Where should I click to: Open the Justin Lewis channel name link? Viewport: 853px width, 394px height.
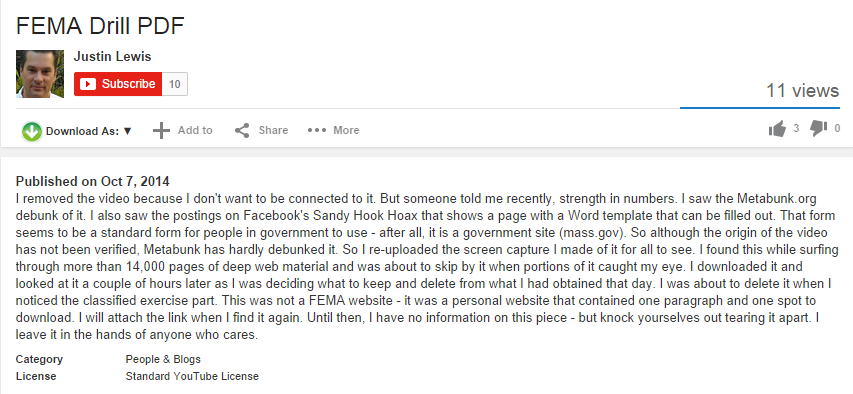[113, 57]
